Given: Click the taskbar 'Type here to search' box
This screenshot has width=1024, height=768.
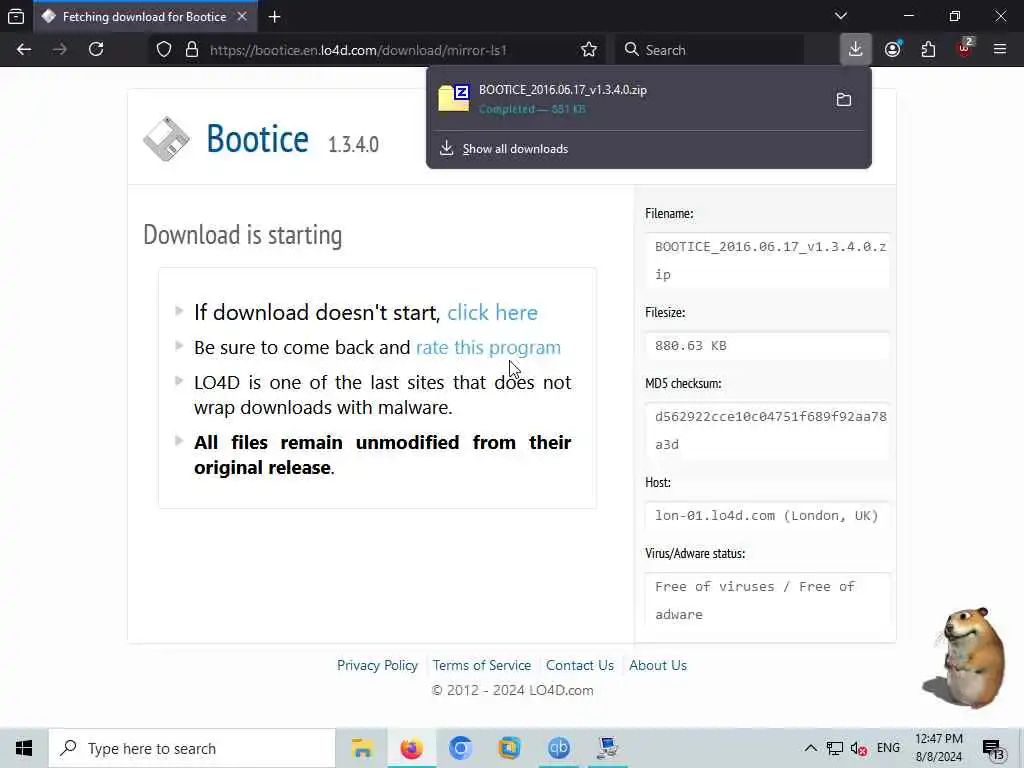Looking at the screenshot, I should click(192, 748).
